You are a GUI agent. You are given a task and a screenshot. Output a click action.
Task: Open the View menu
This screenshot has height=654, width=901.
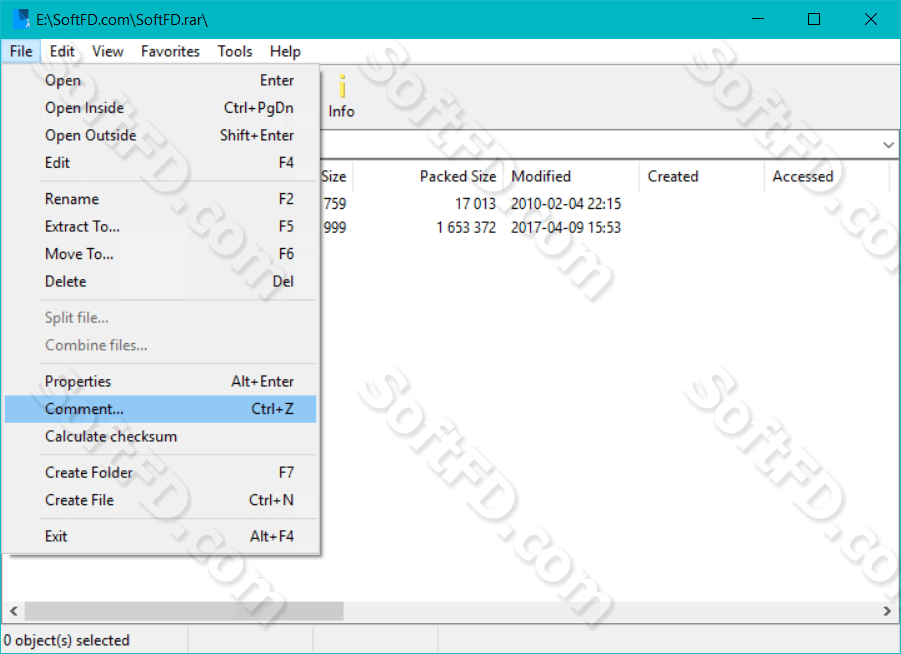(107, 51)
